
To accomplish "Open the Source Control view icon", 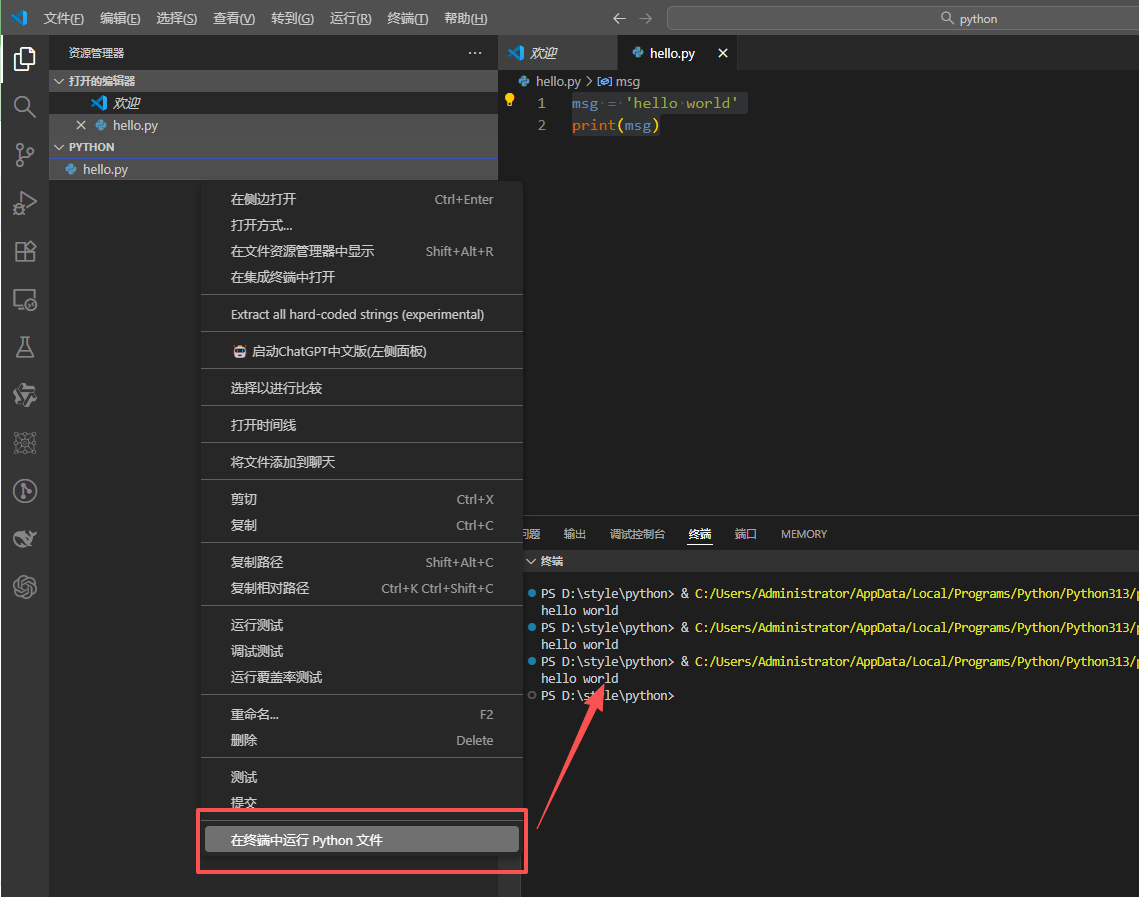I will [25, 155].
